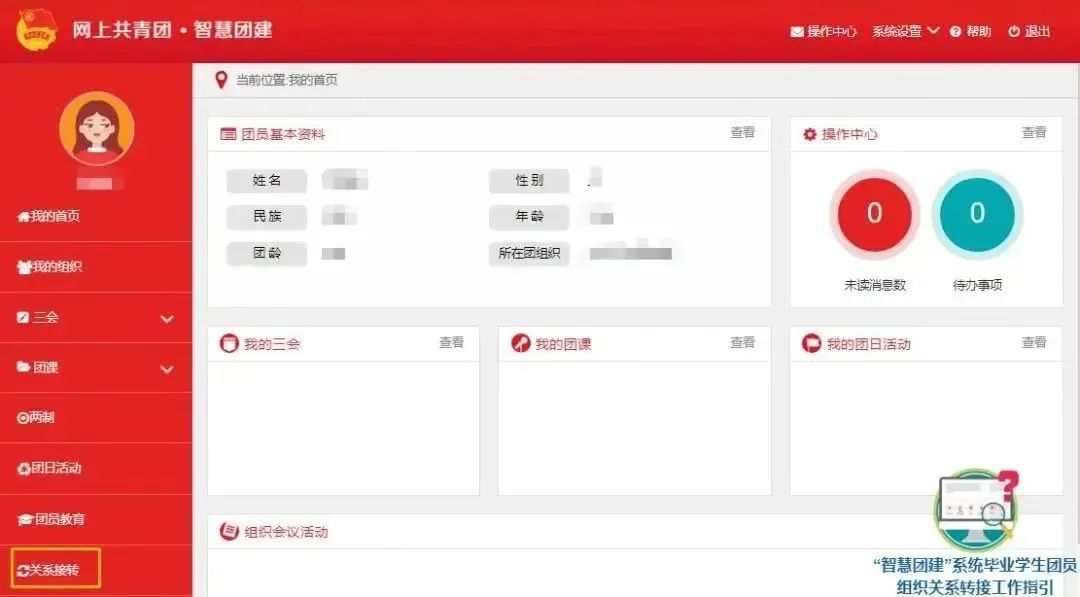
Task: Click the 我的团日活动 flag icon
Action: 812,344
